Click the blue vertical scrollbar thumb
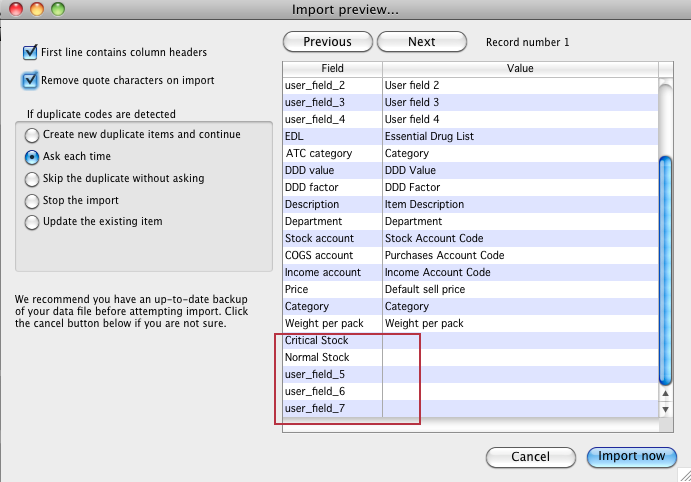Screen dimensions: 691x482 coord(665,271)
